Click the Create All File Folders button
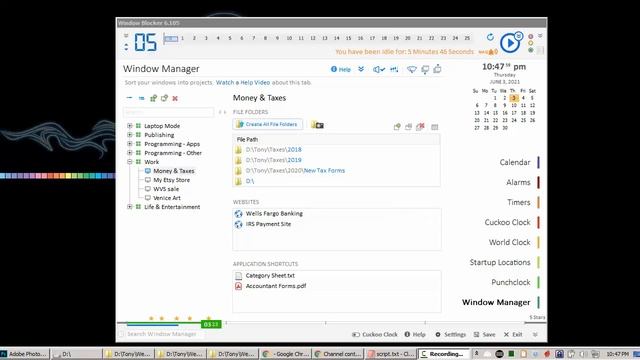Image resolution: width=640 pixels, height=360 pixels. (267, 124)
